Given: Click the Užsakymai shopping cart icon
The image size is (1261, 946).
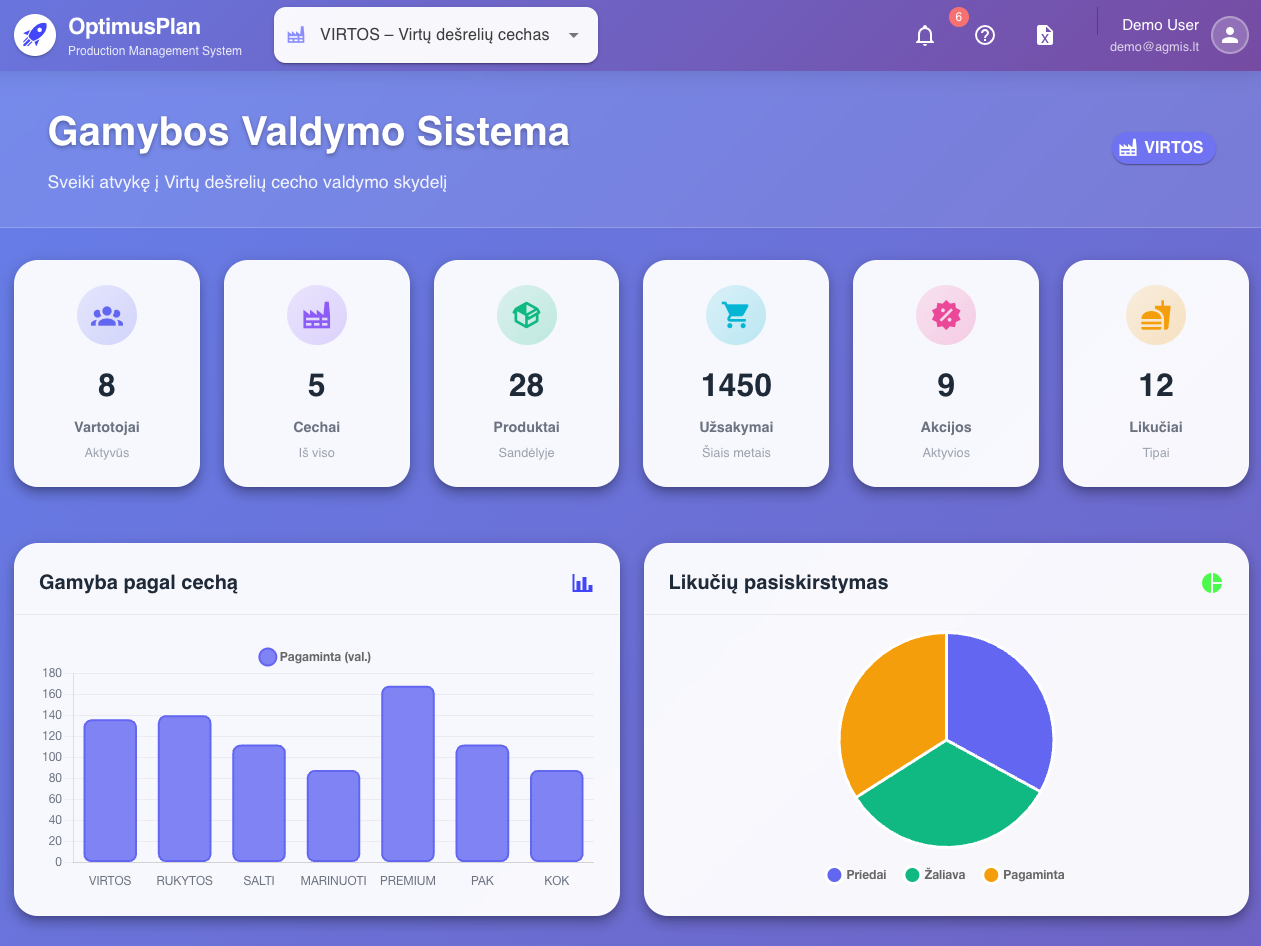Looking at the screenshot, I should click(736, 315).
